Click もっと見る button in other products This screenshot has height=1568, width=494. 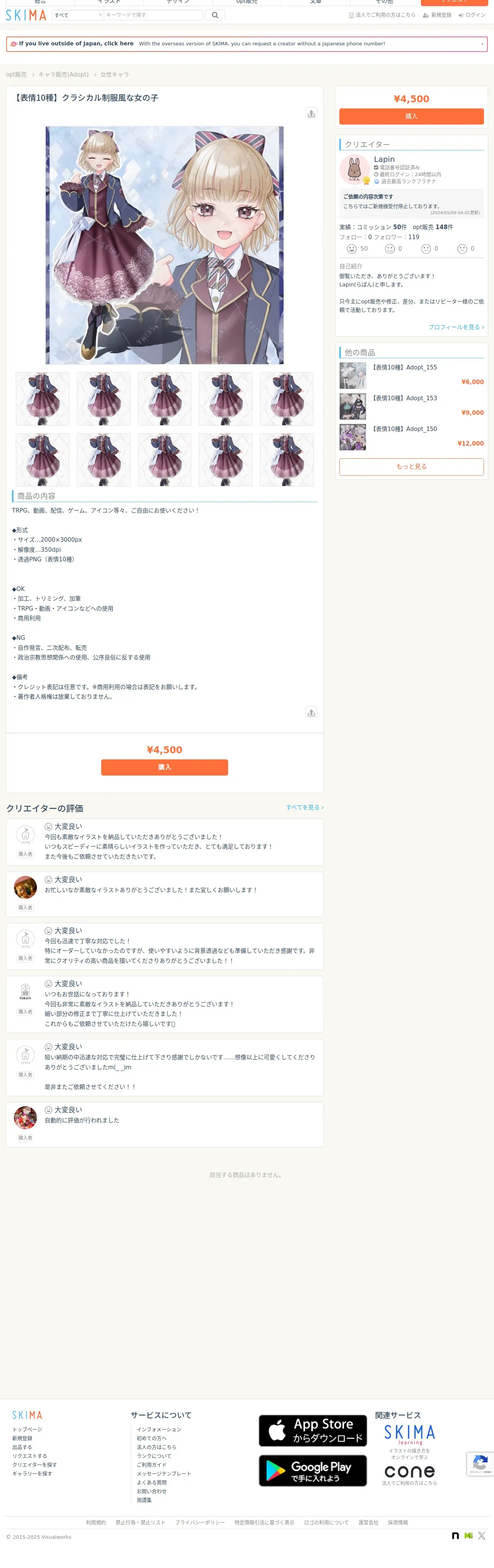pos(411,467)
